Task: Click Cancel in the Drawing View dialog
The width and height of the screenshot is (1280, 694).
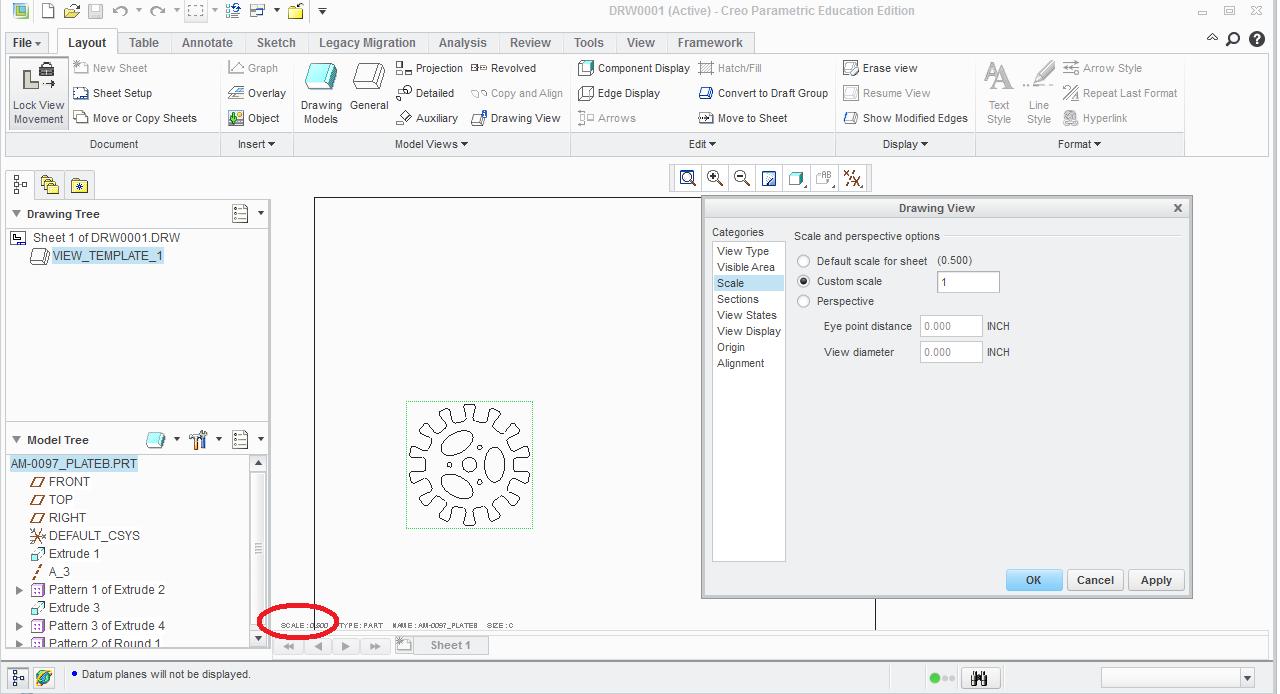Action: (1095, 580)
